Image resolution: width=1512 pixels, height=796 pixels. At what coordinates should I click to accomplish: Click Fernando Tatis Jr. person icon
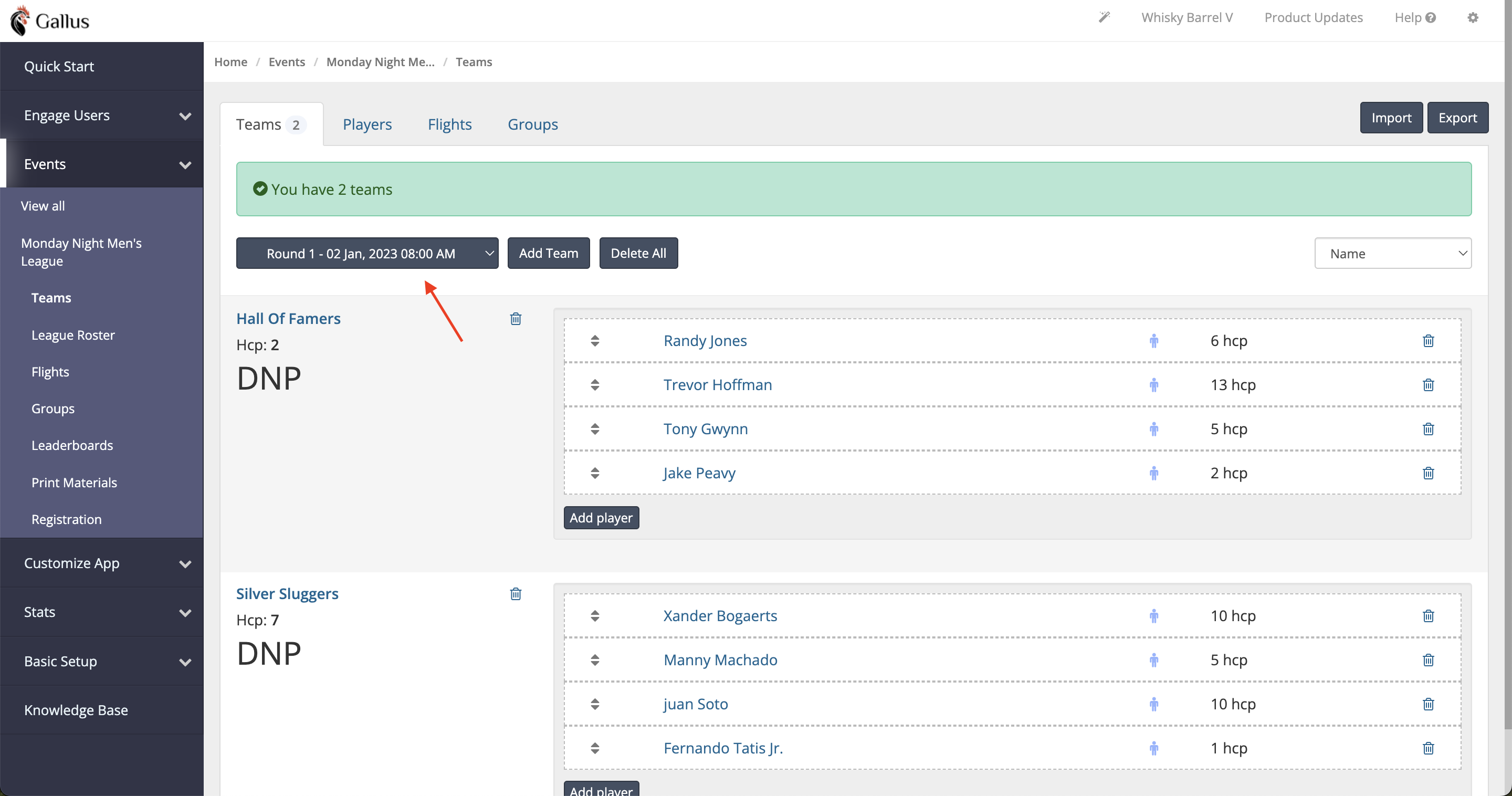pos(1153,748)
